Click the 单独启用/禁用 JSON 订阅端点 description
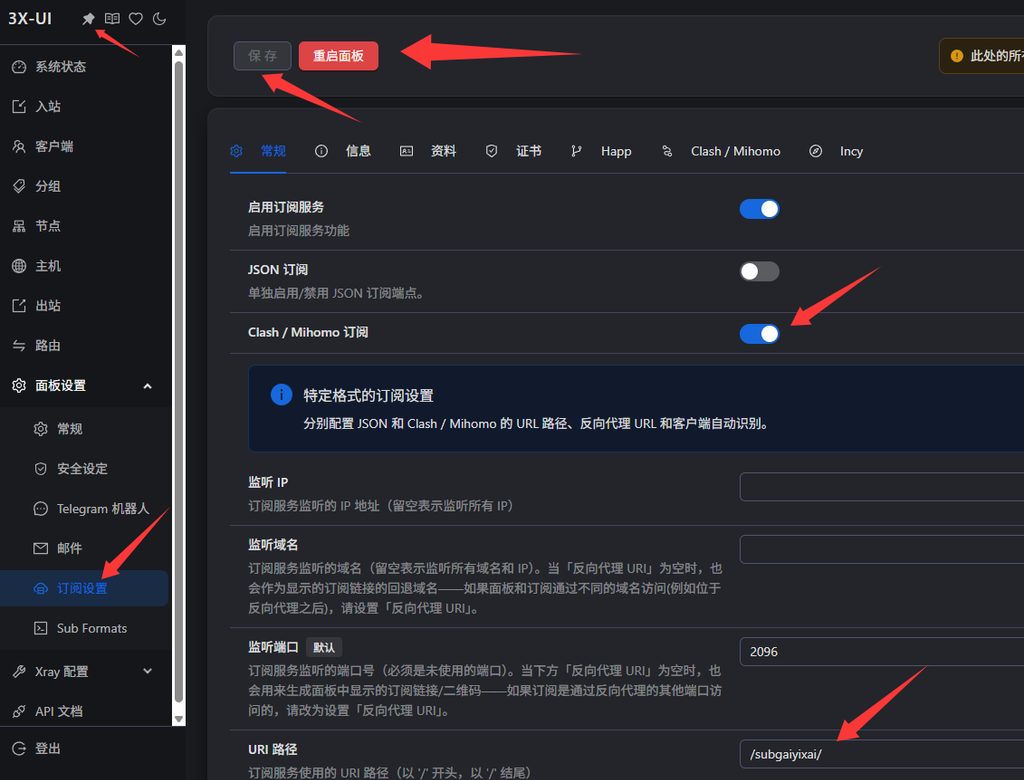1024x780 pixels. click(336, 293)
